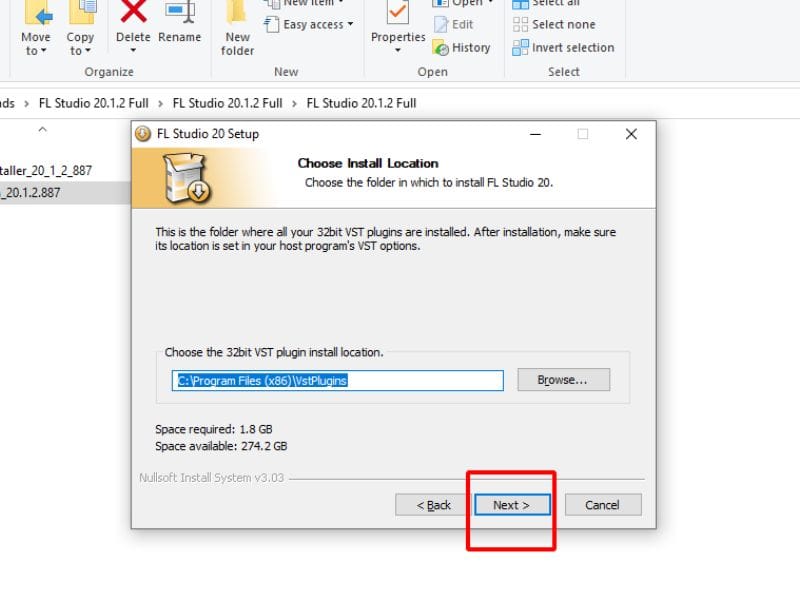The width and height of the screenshot is (800, 600).
Task: Open Properties checkmark icon
Action: pyautogui.click(x=397, y=12)
